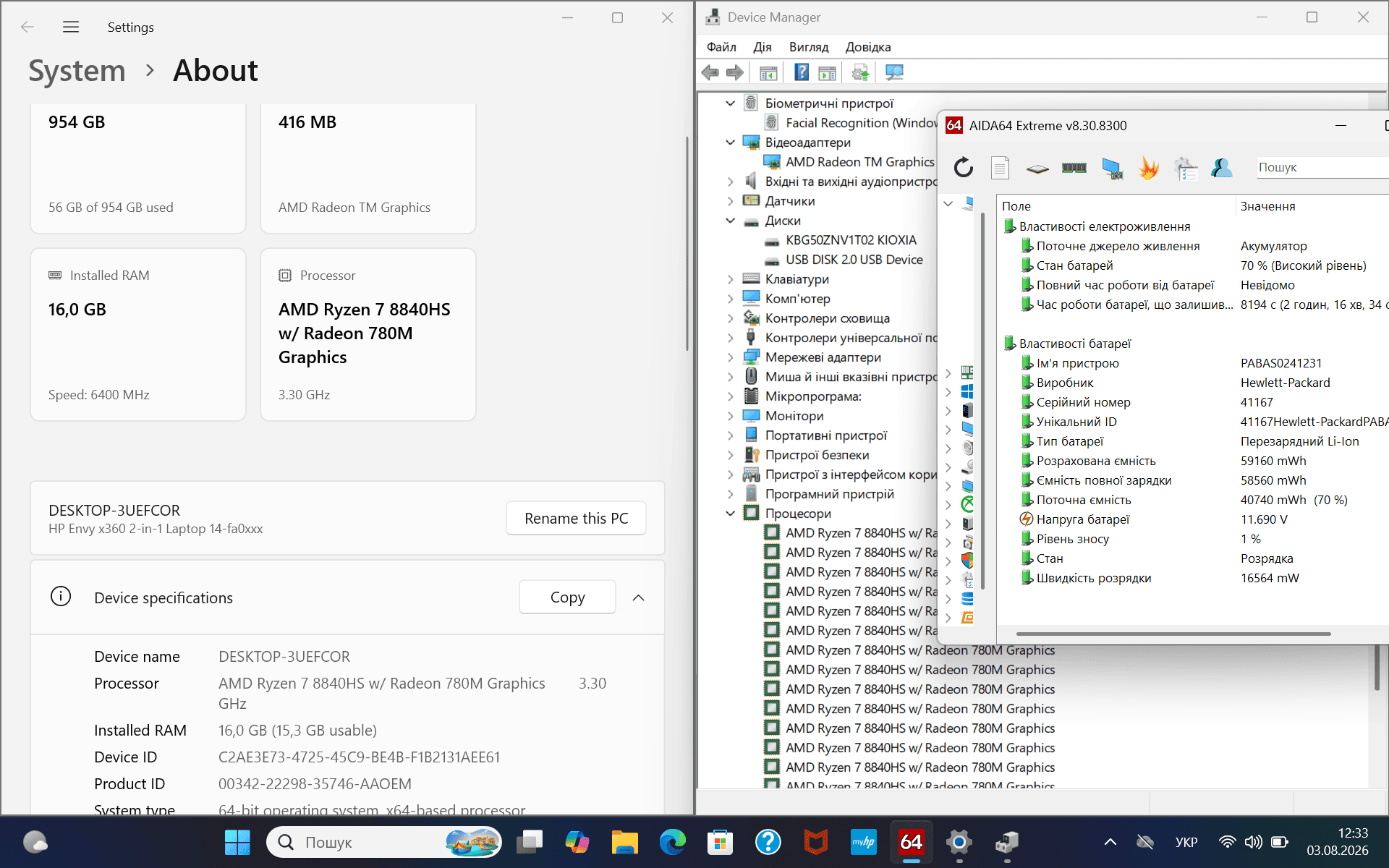The image size is (1389, 868).
Task: Click the AIDA64 horizontal scrollbar
Action: pyautogui.click(x=1173, y=634)
